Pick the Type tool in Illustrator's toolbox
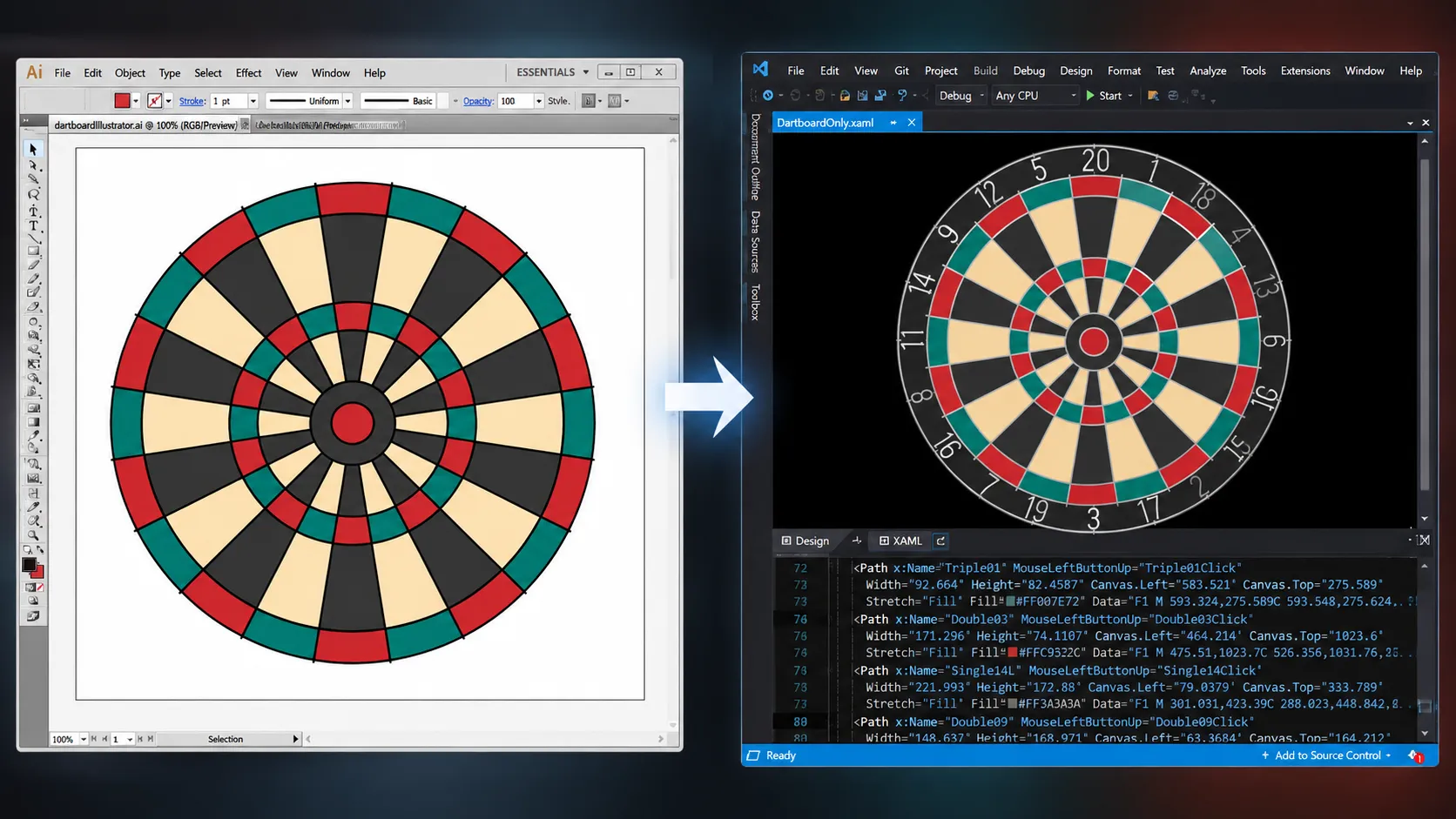The image size is (1456, 819). point(33,225)
